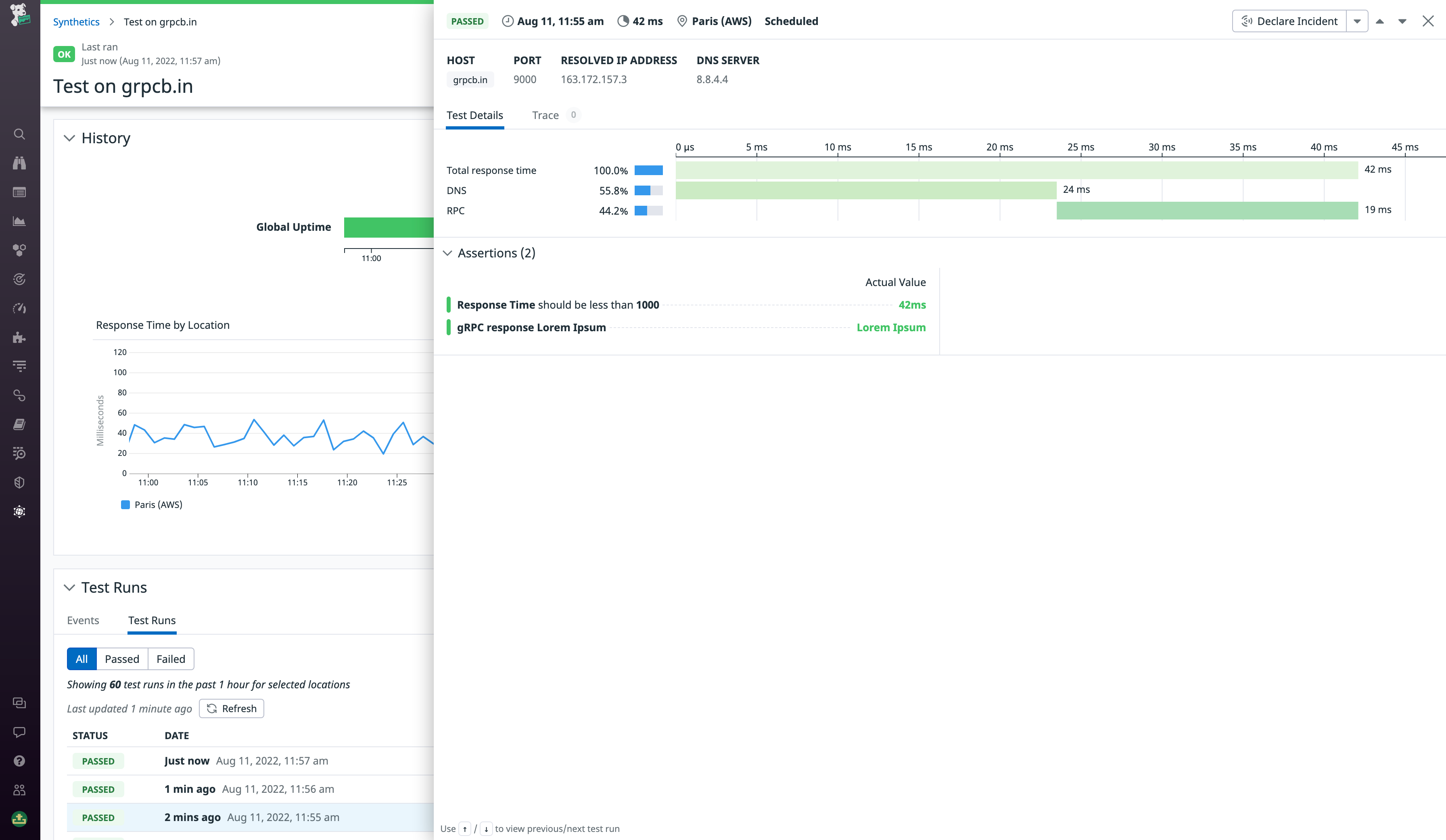Filter test runs by Passed
Viewport: 1446px width, 840px height.
pos(122,659)
